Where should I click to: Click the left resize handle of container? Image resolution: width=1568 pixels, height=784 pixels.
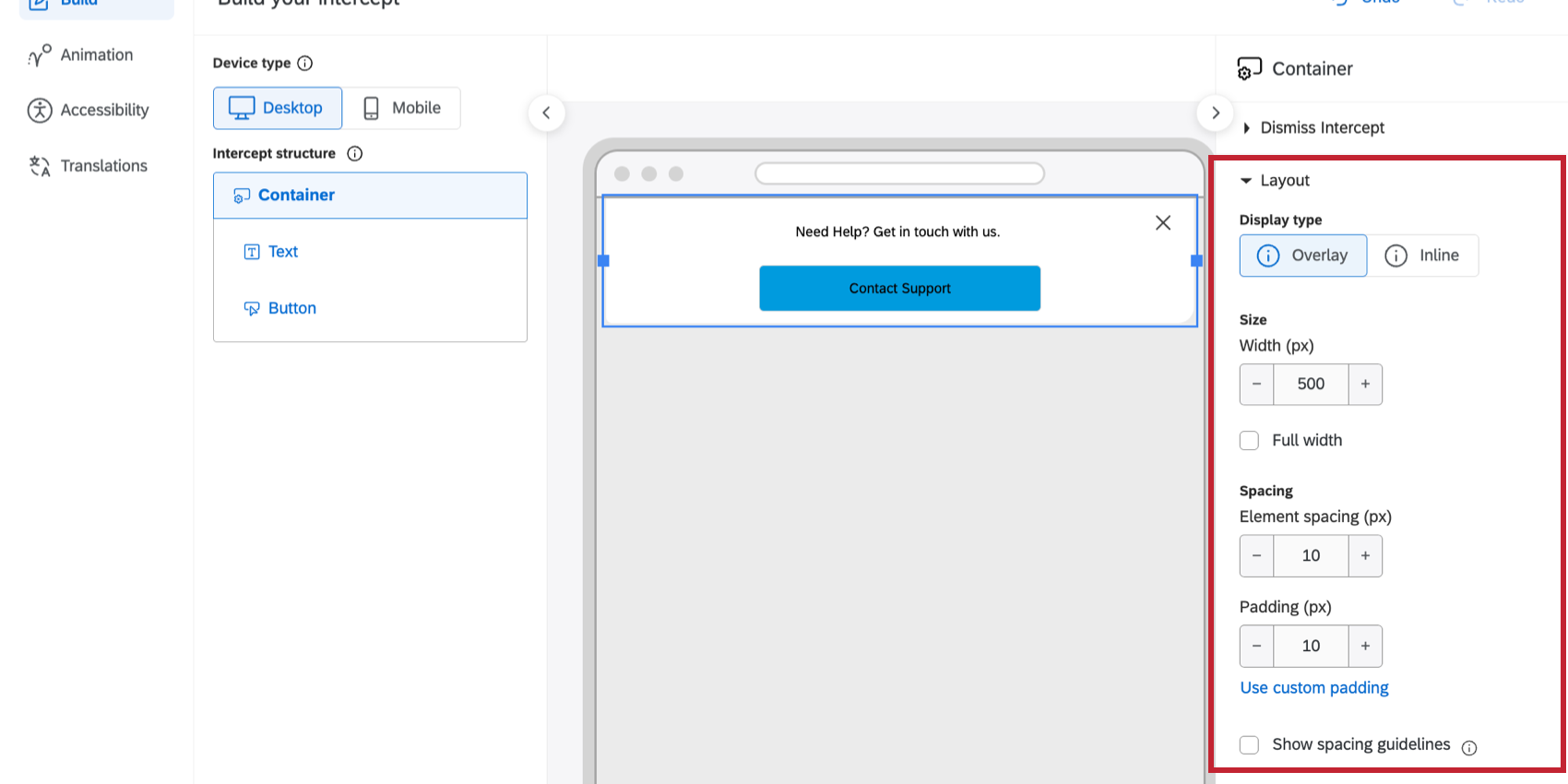tap(603, 261)
